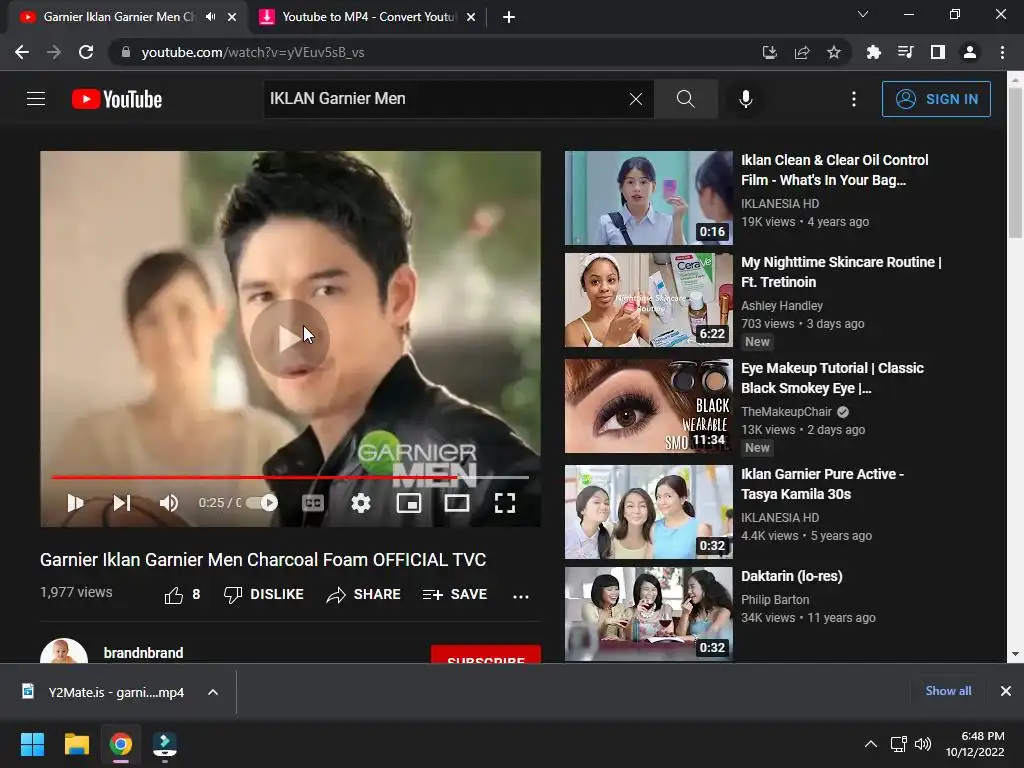Screen dimensions: 1024x768
Task: Seek on the red video progress bar
Action: 290,477
